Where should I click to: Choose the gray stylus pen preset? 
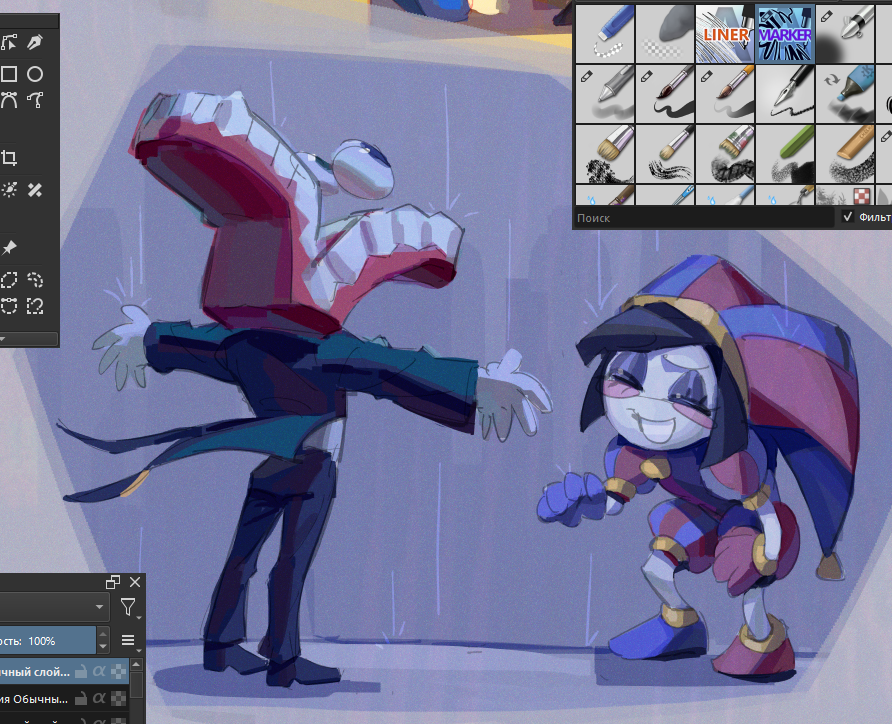[x=605, y=94]
